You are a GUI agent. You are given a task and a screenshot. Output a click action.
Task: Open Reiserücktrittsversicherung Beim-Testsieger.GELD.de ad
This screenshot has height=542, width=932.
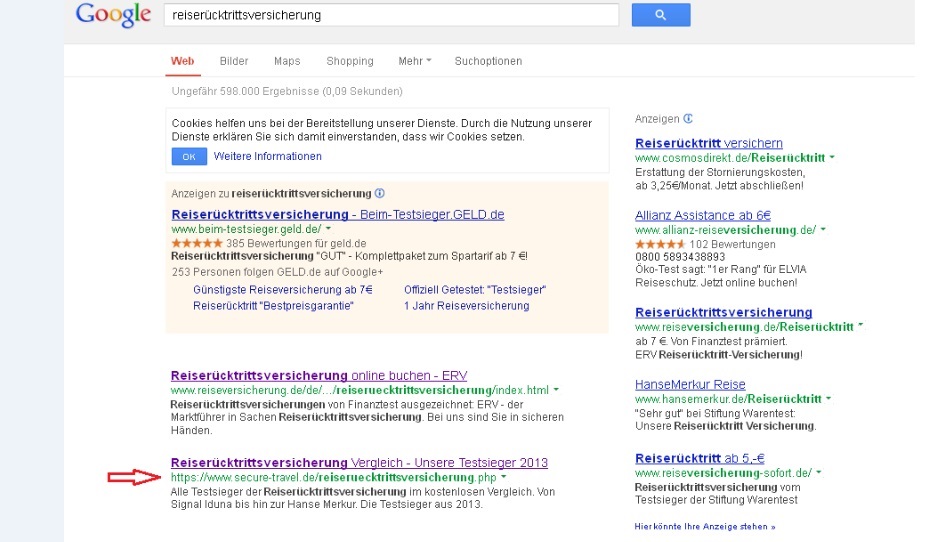(338, 215)
